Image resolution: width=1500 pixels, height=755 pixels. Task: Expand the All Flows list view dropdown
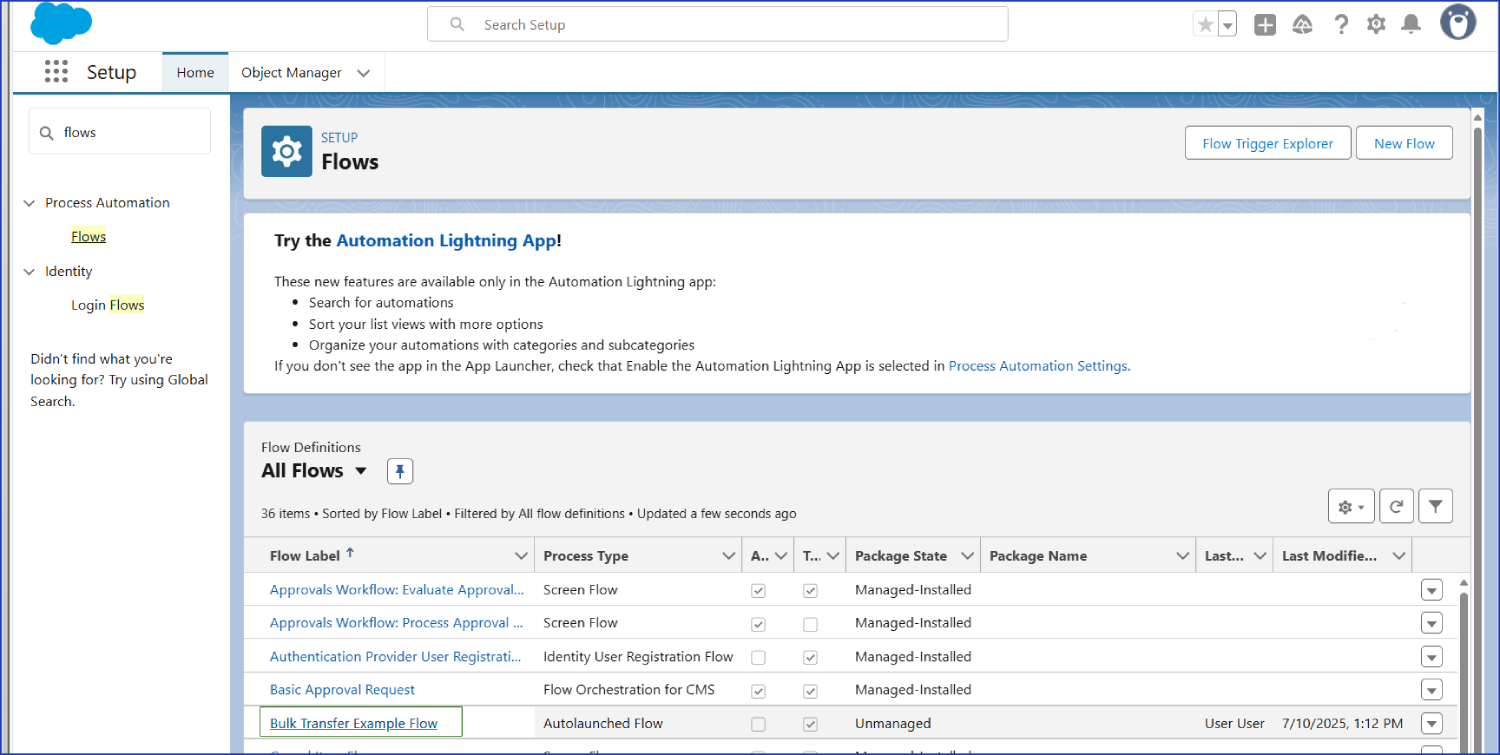[361, 471]
